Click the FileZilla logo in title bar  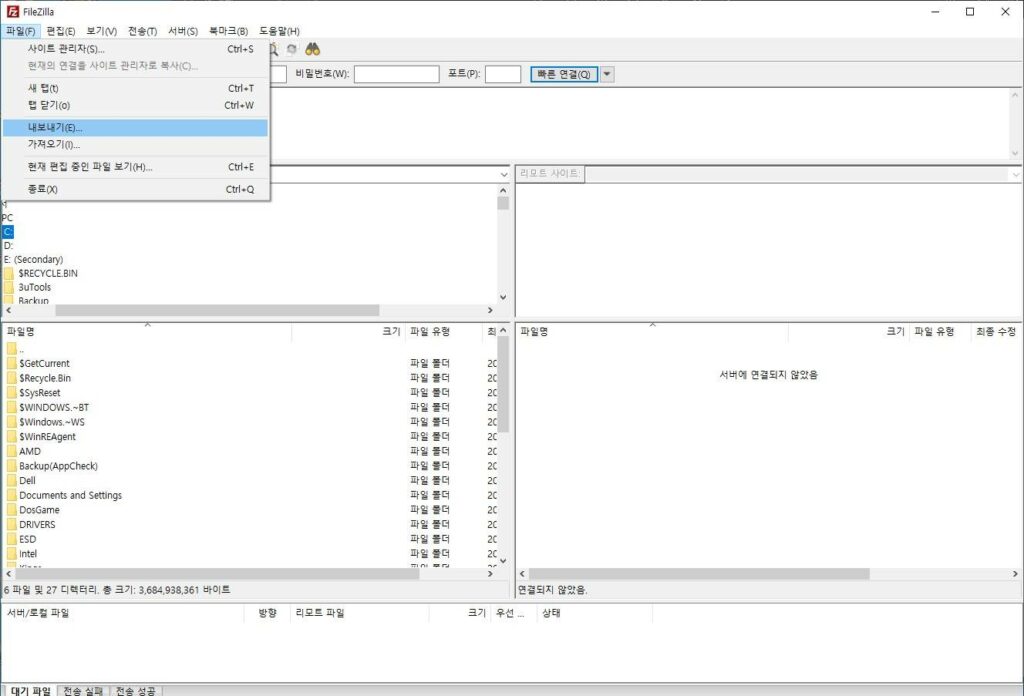tap(12, 12)
